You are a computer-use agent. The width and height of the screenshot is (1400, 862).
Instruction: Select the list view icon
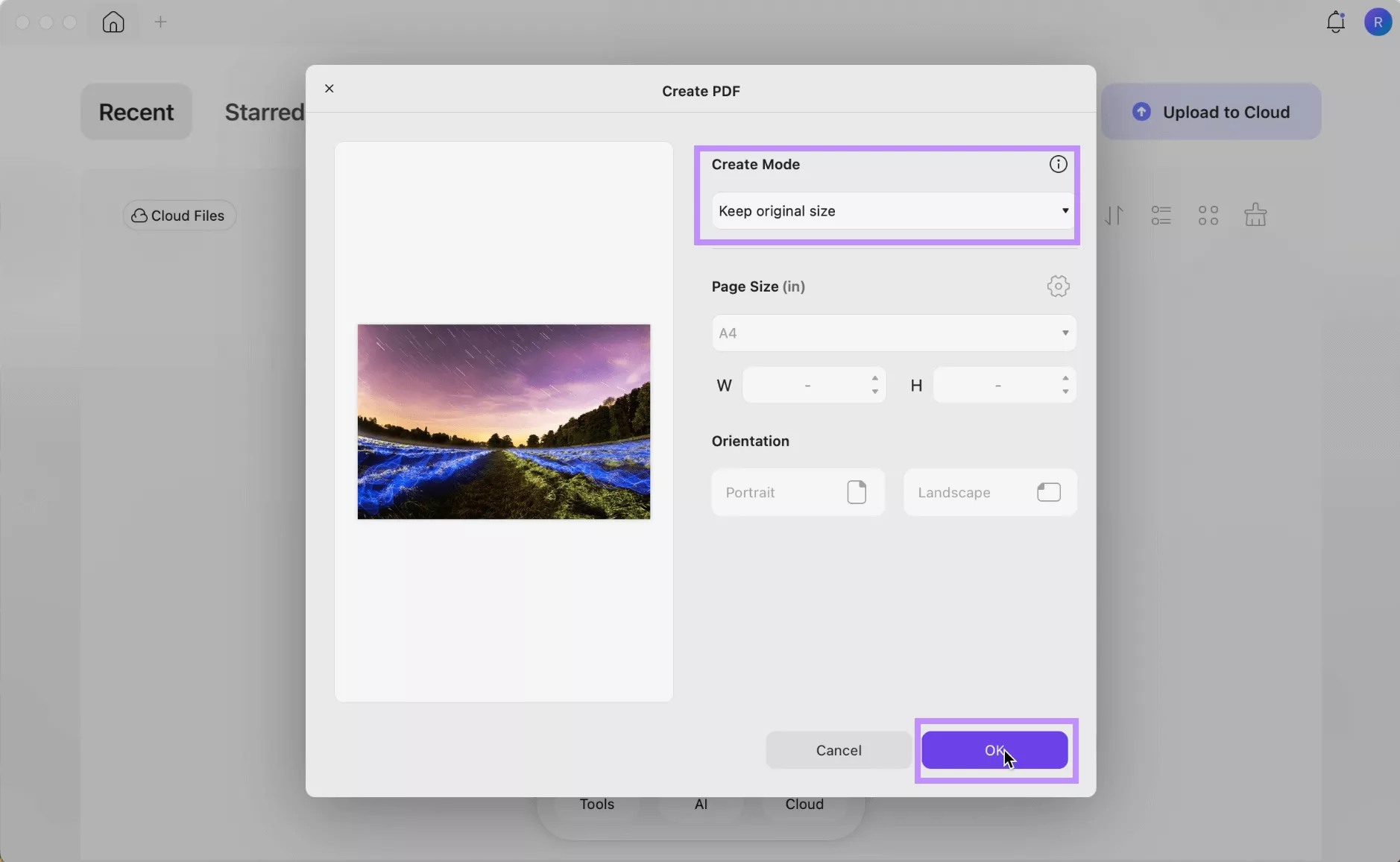click(1161, 215)
